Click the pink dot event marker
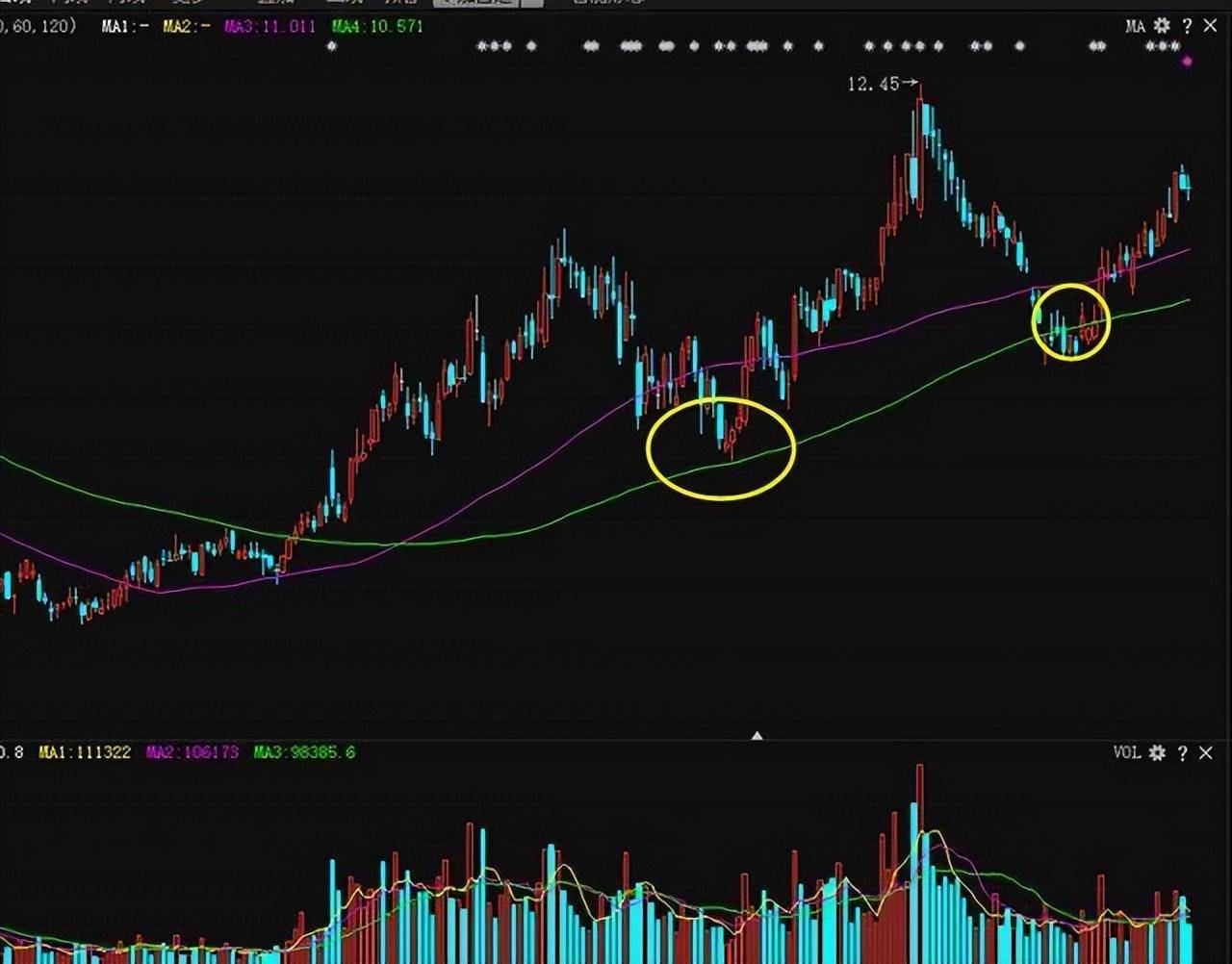Viewport: 1232px width, 964px height. (x=1187, y=62)
